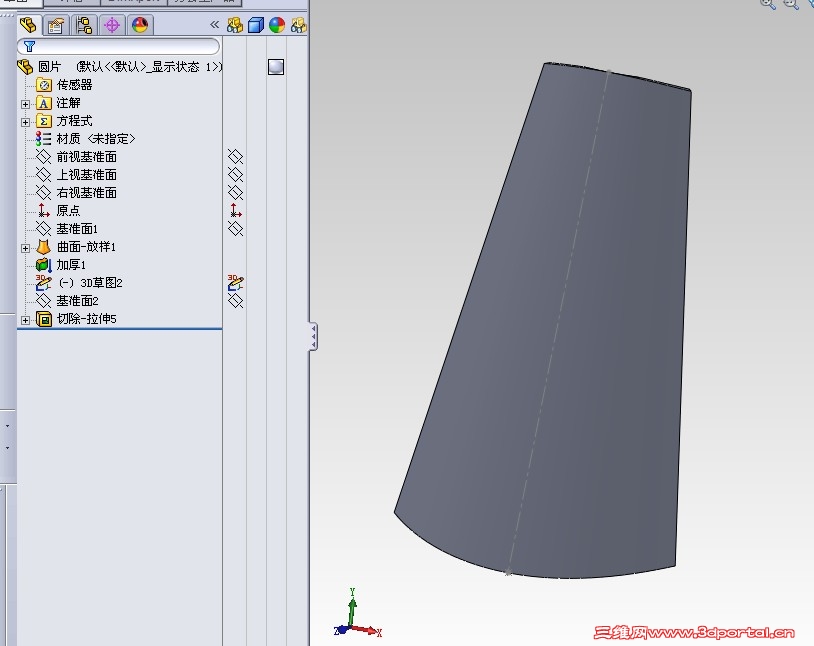Viewport: 814px width, 646px height.
Task: Click the zoom to fit magnifier icon
Action: (768, 4)
